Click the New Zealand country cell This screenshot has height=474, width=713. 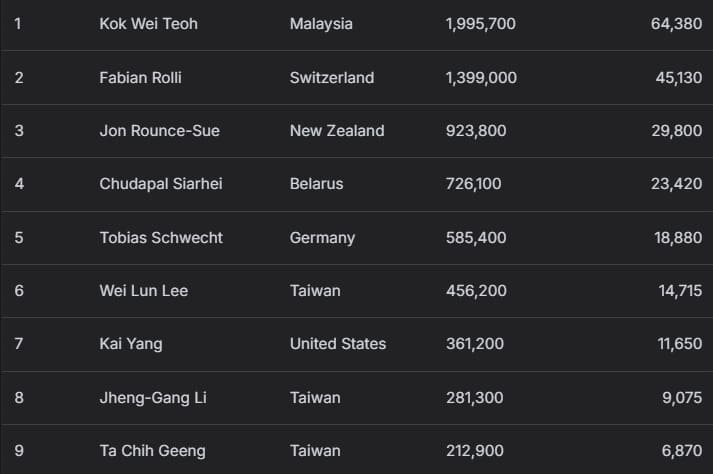click(x=337, y=131)
